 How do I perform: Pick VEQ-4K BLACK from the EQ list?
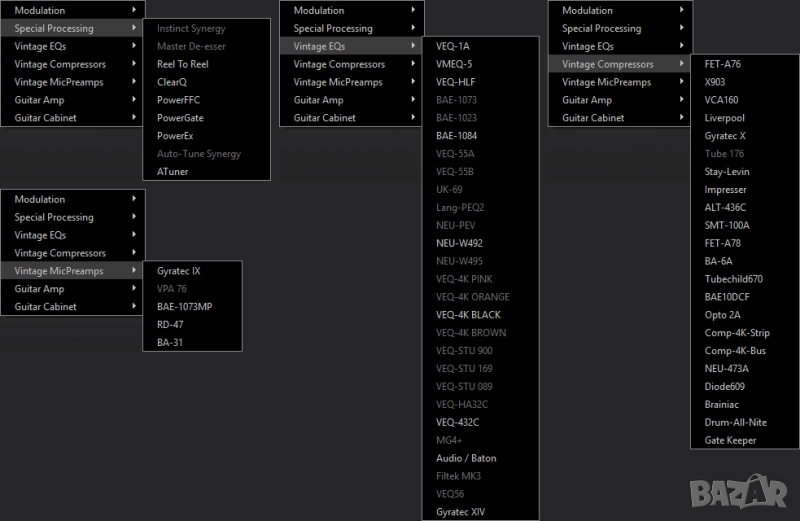pos(468,315)
